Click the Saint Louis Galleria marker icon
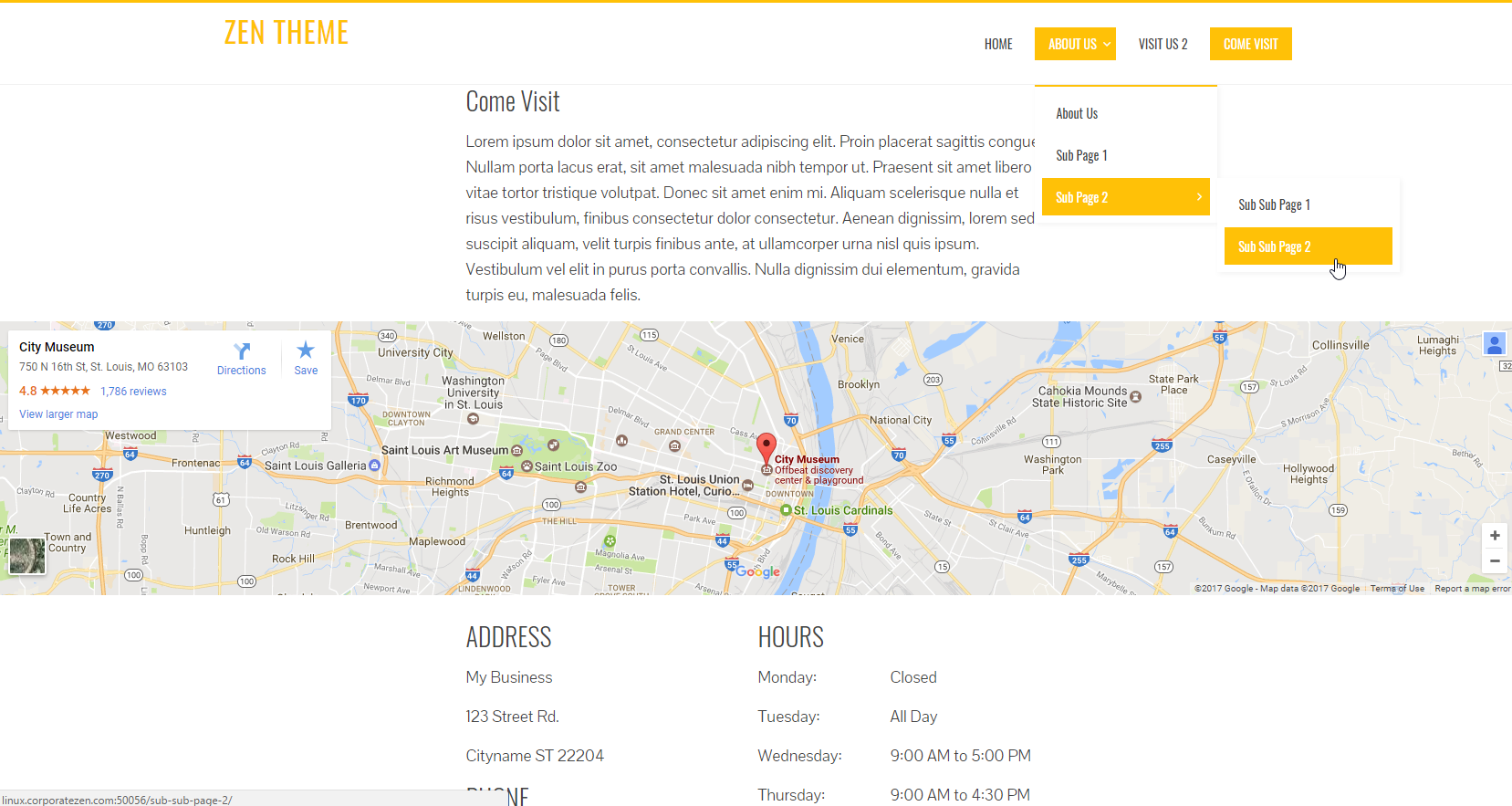 (374, 466)
